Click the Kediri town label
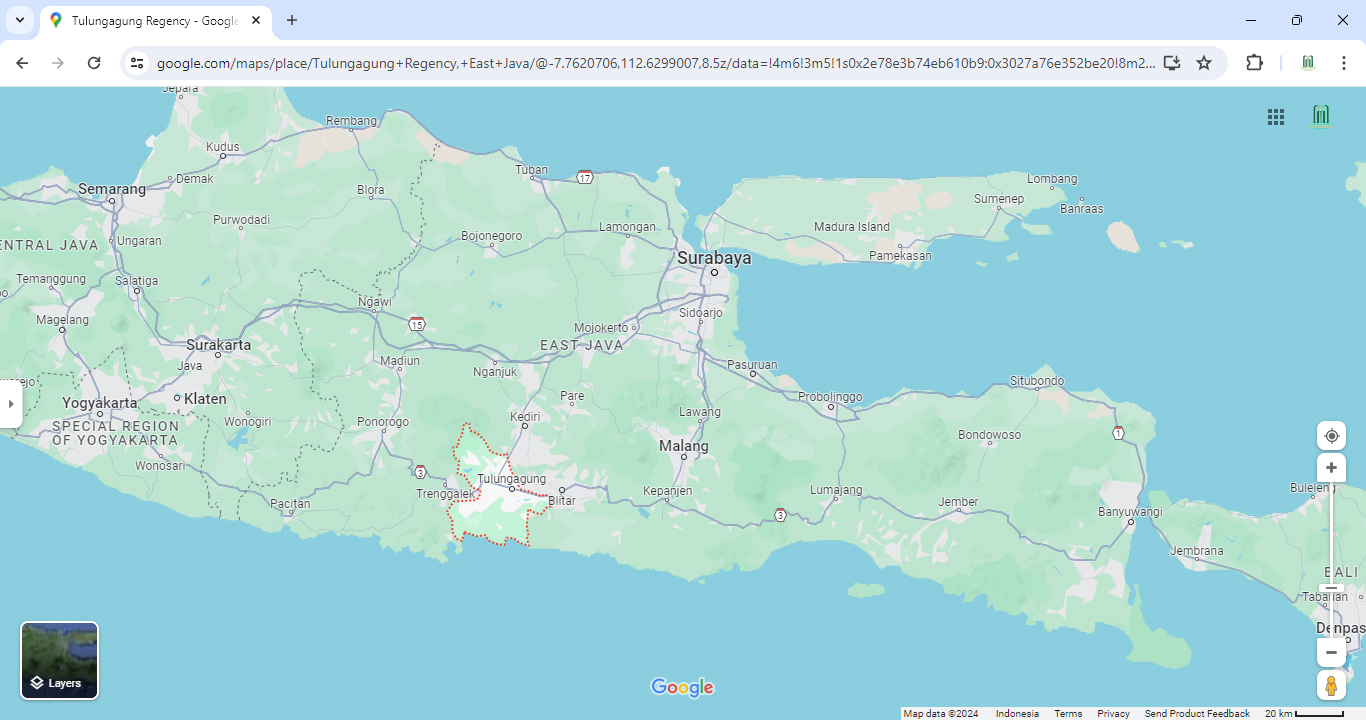Image resolution: width=1366 pixels, height=720 pixels. pos(525,416)
